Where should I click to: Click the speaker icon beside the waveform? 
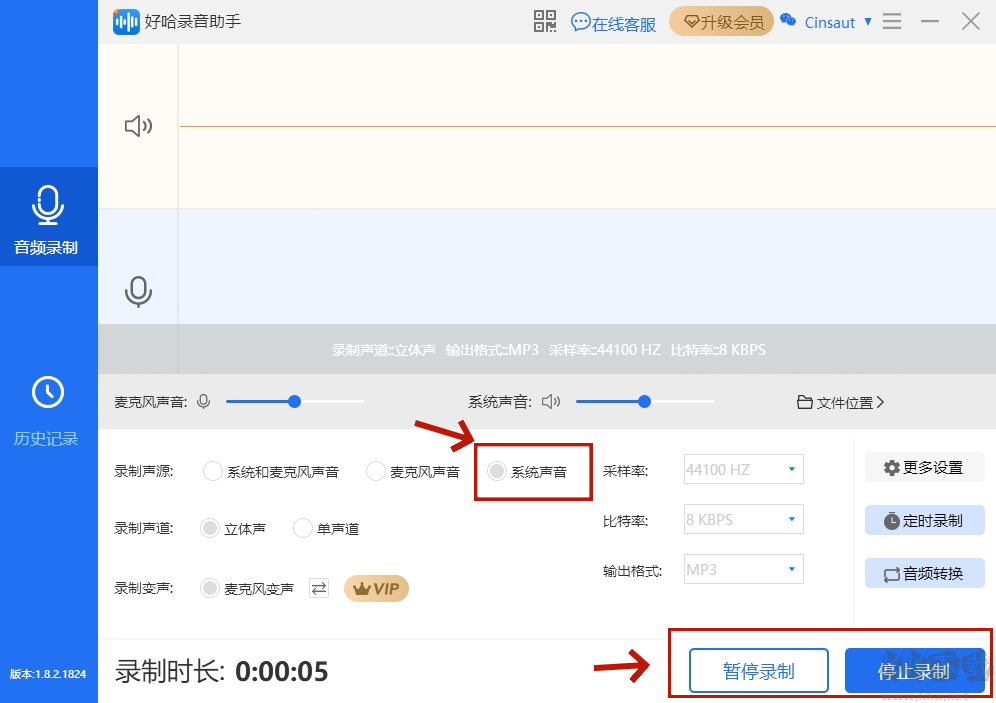point(138,125)
